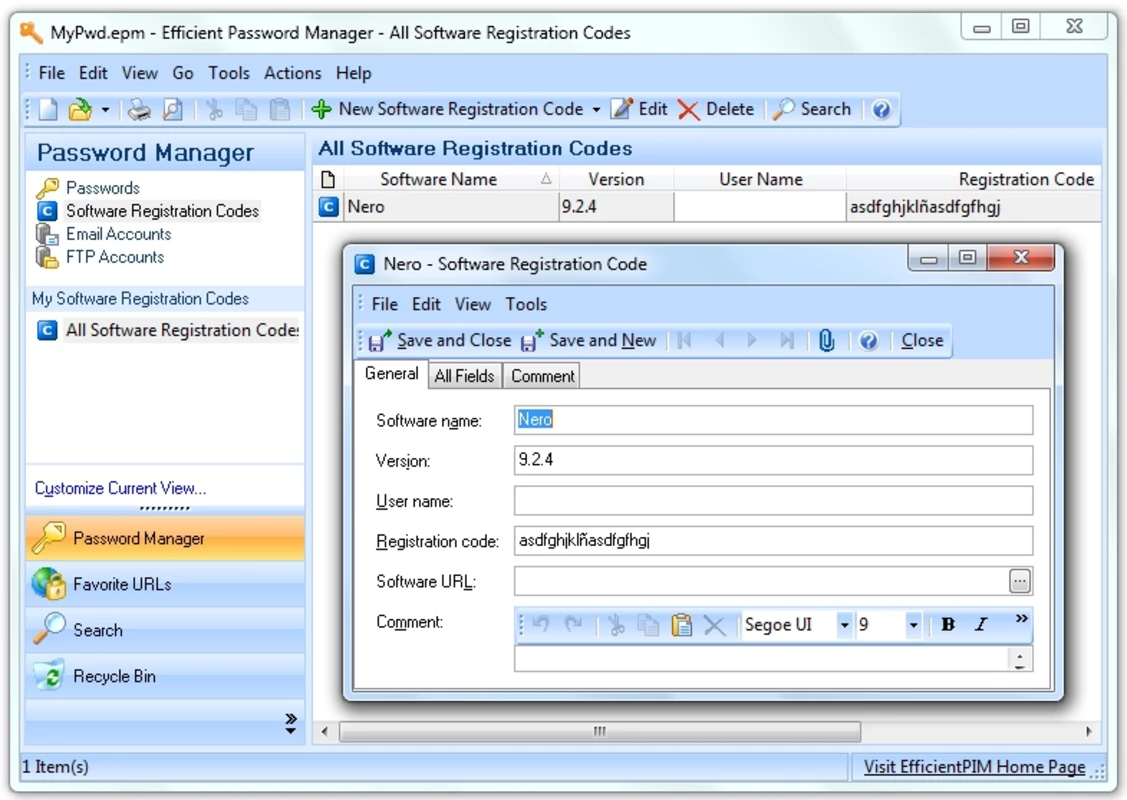Open the View menu in main window
Viewport: 1127px width, 800px height.
[139, 73]
